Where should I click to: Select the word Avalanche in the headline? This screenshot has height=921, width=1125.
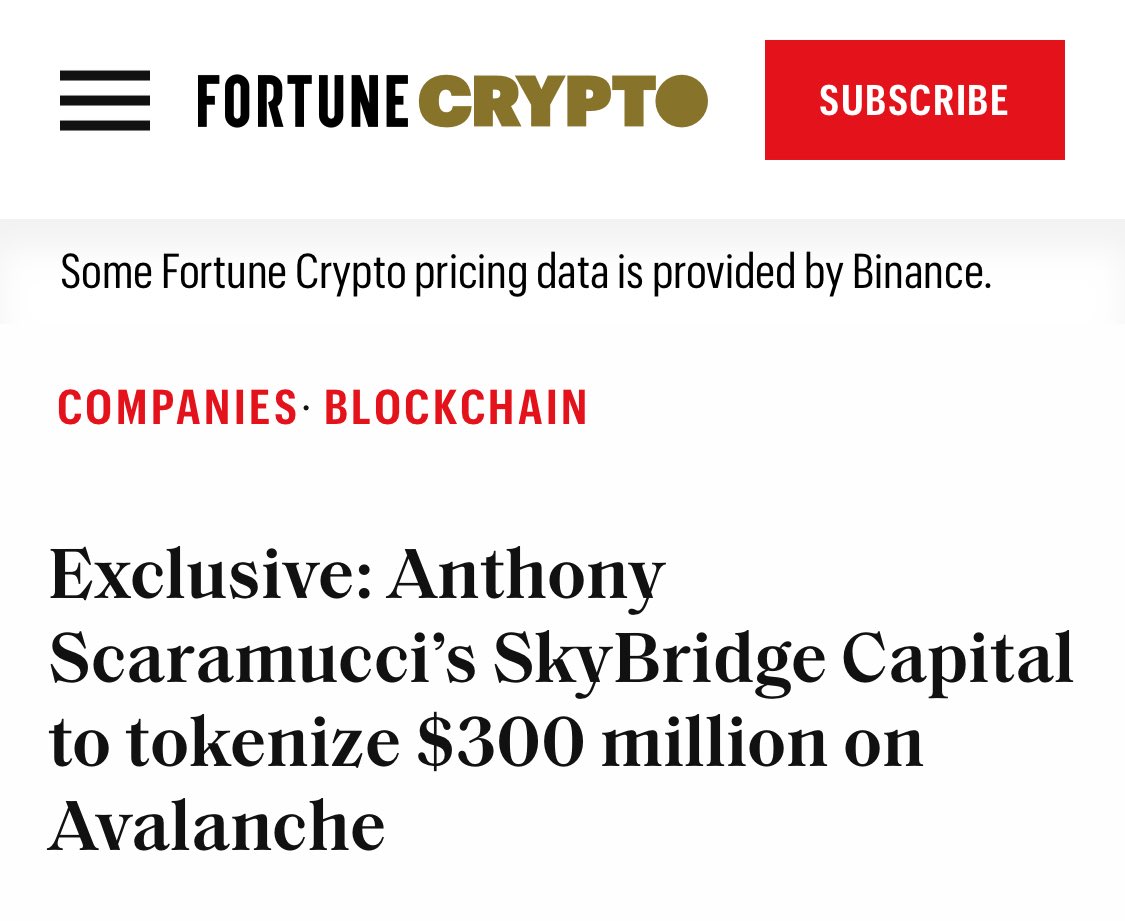215,824
